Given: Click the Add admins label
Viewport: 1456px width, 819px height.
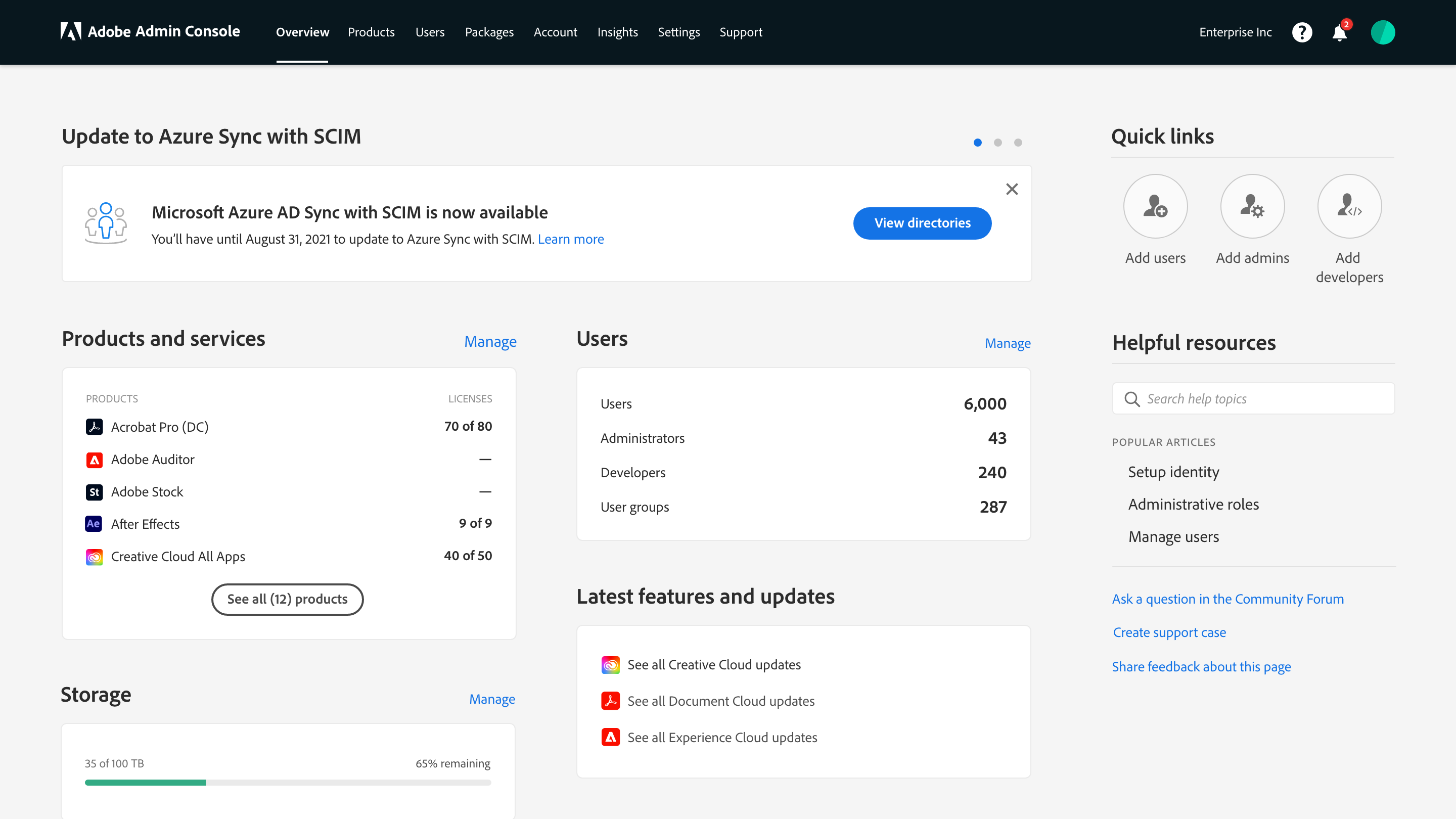Looking at the screenshot, I should coord(1253,258).
